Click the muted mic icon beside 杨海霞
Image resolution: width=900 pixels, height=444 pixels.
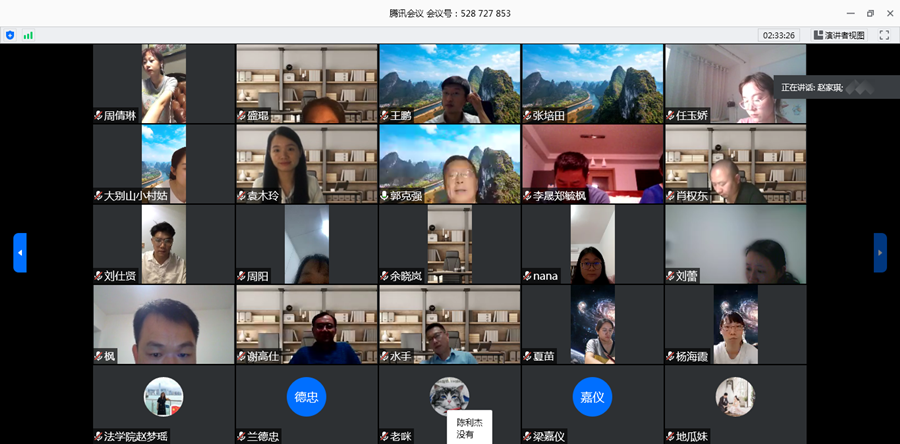click(671, 356)
